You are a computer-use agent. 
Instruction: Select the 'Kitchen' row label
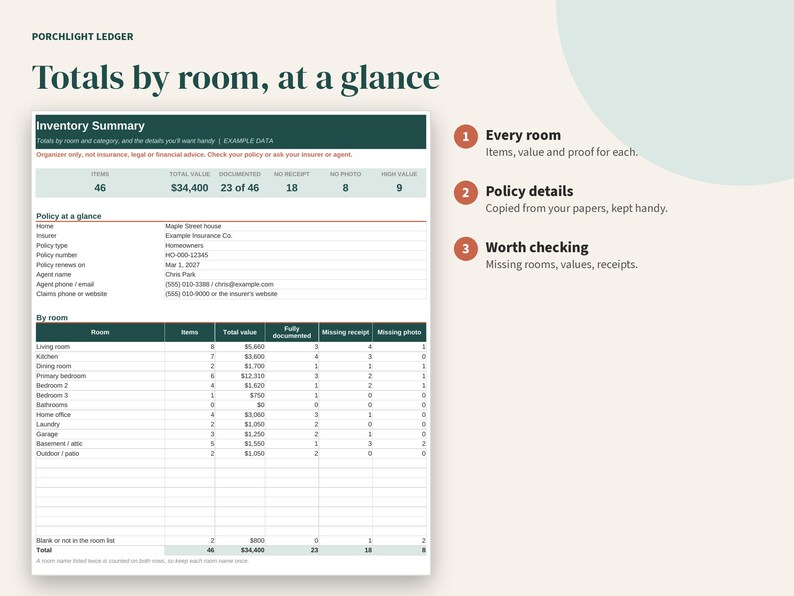pyautogui.click(x=47, y=356)
